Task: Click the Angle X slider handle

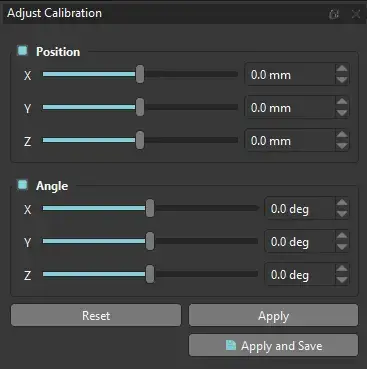Action: tap(150, 208)
